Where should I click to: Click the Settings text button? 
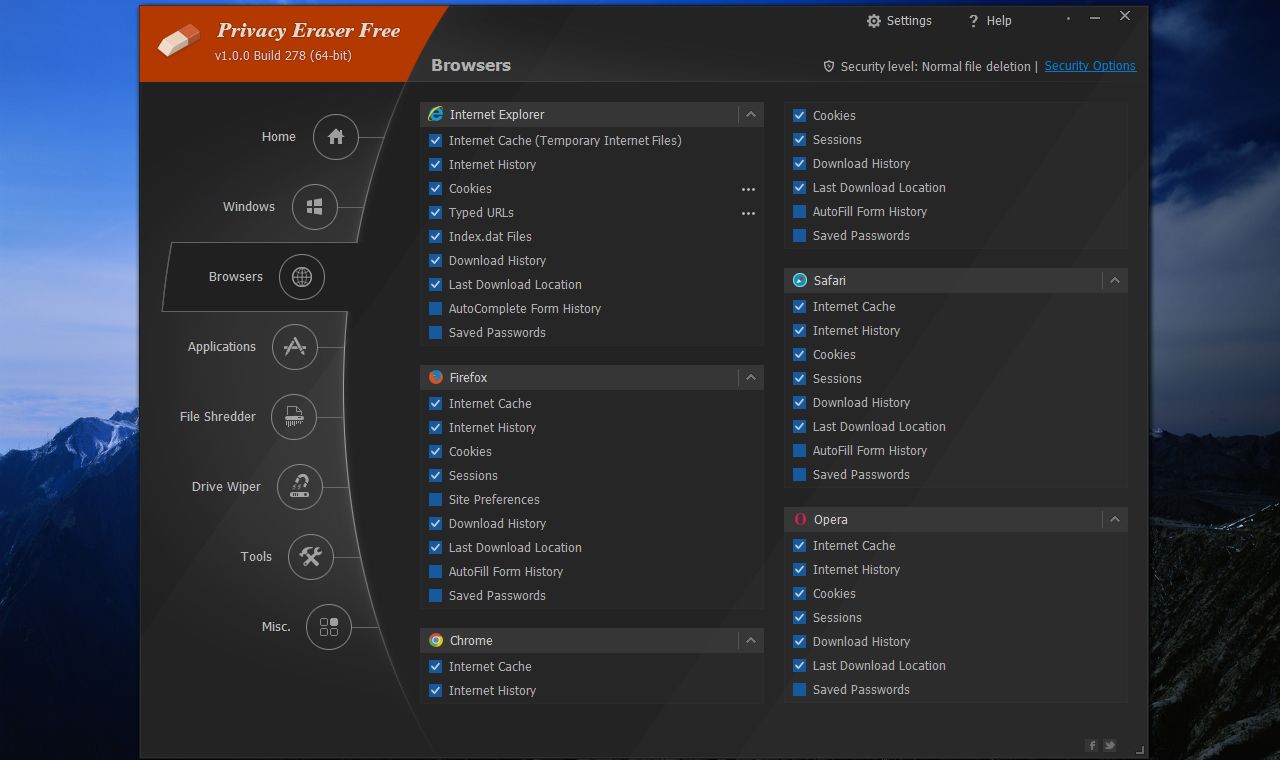point(909,21)
